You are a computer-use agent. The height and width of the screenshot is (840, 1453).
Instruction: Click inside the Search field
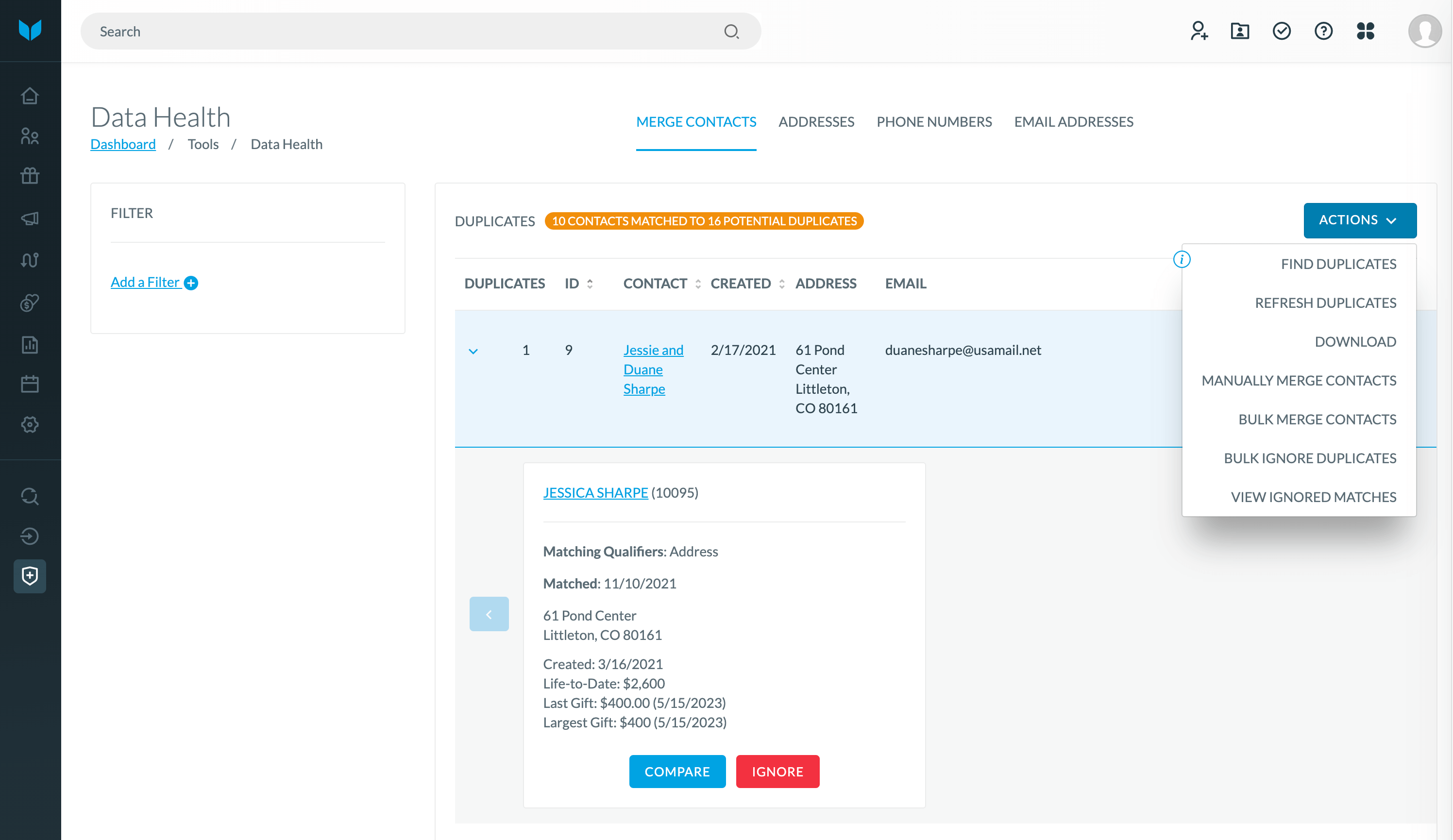[x=404, y=31]
